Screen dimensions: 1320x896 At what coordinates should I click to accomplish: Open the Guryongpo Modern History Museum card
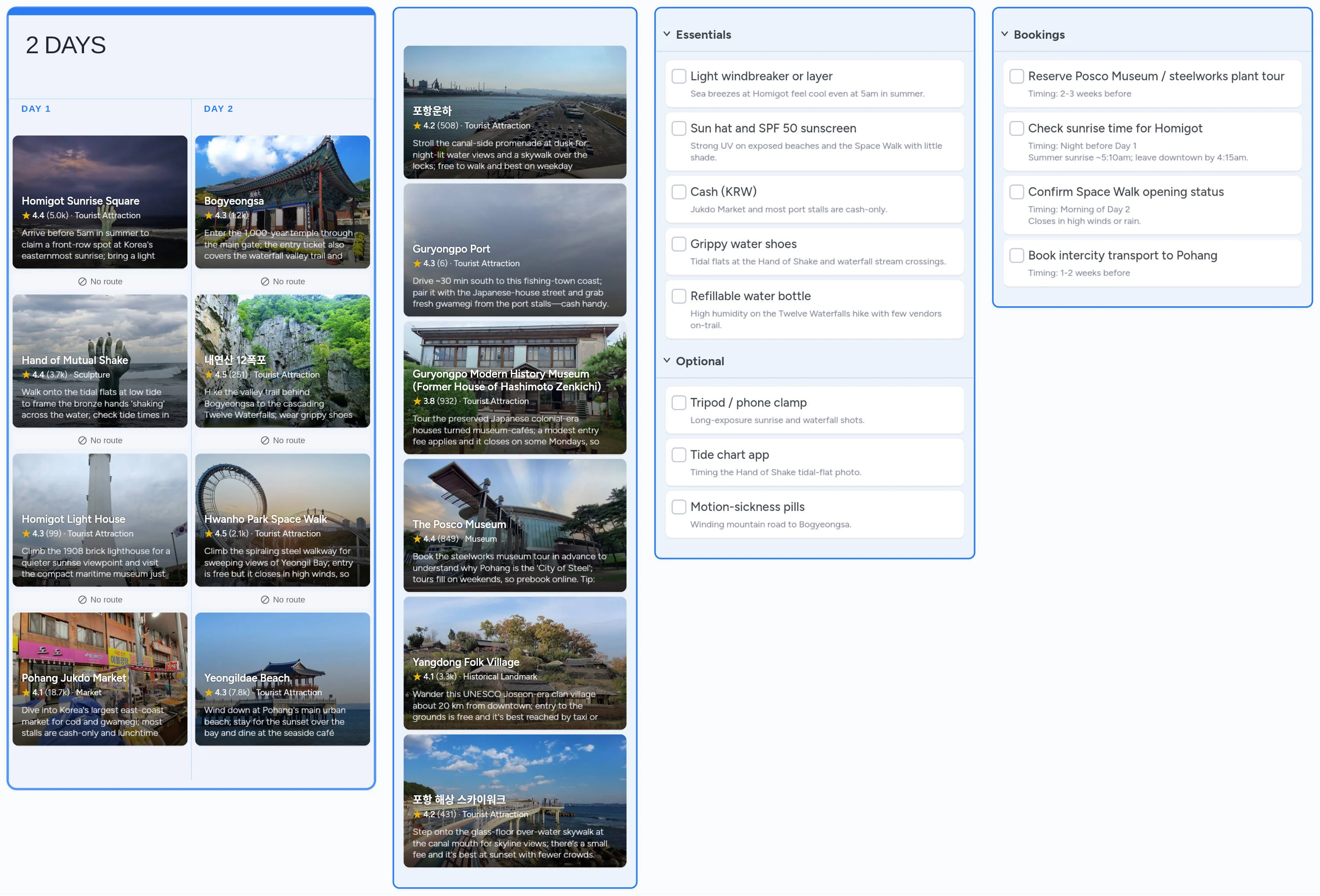click(x=515, y=388)
